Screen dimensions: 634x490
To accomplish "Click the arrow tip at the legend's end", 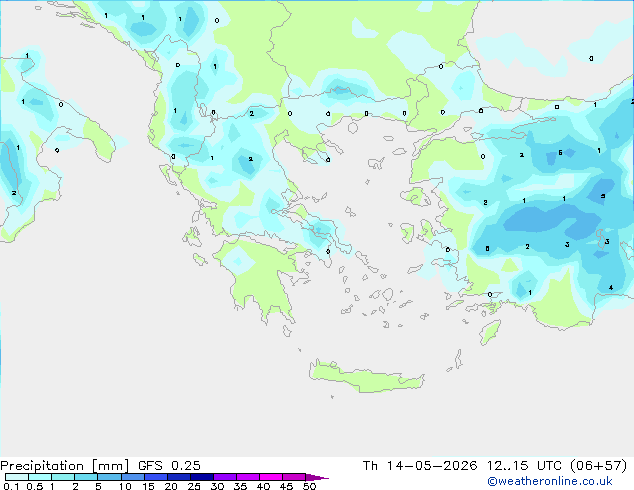I will point(317,477).
